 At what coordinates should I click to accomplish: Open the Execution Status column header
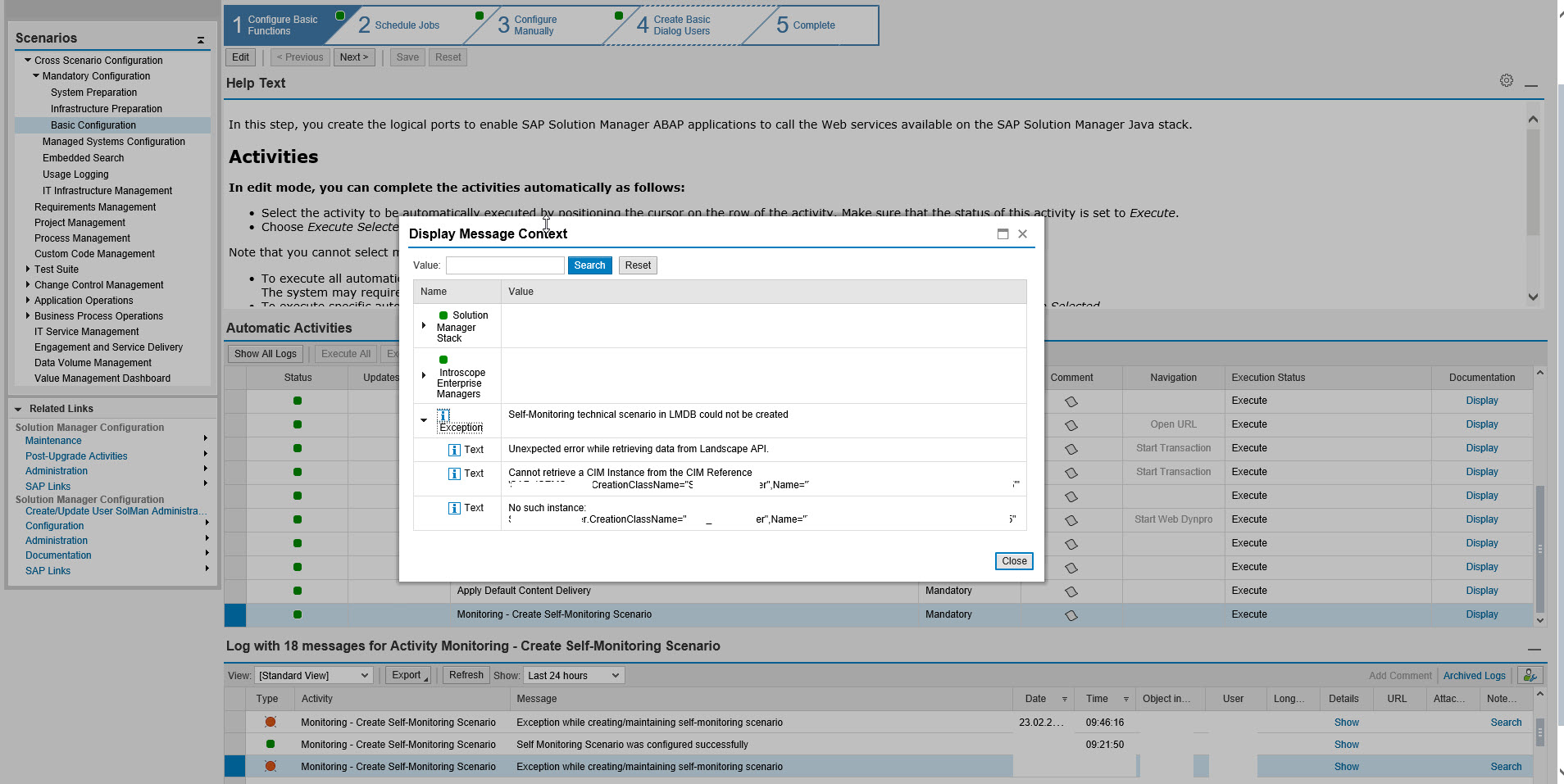pos(1328,378)
